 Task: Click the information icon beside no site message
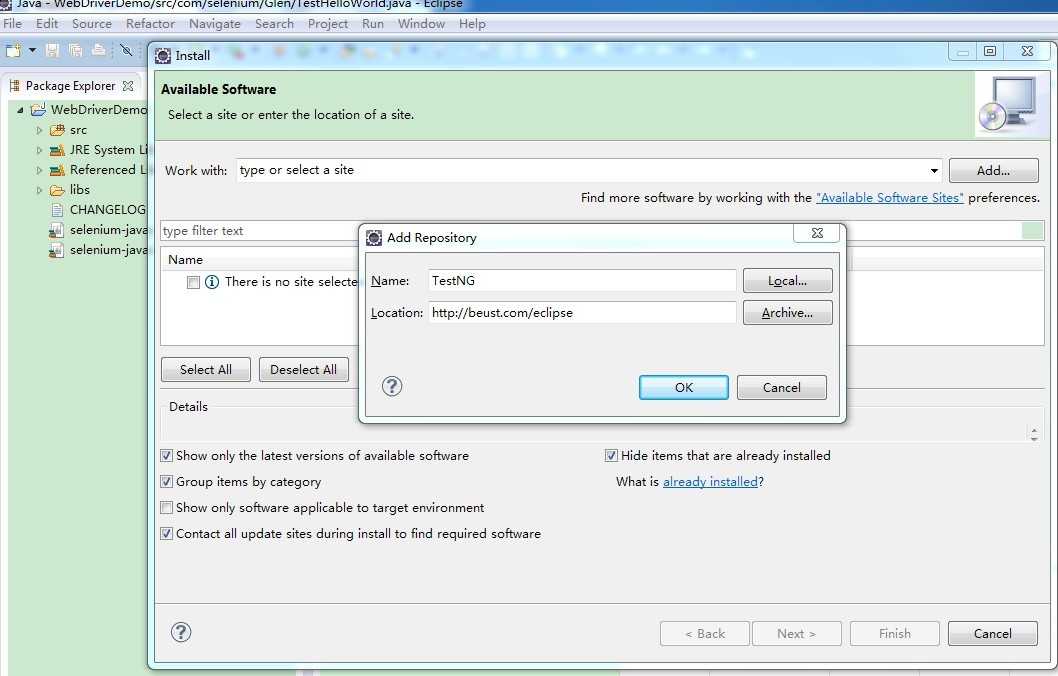point(212,282)
